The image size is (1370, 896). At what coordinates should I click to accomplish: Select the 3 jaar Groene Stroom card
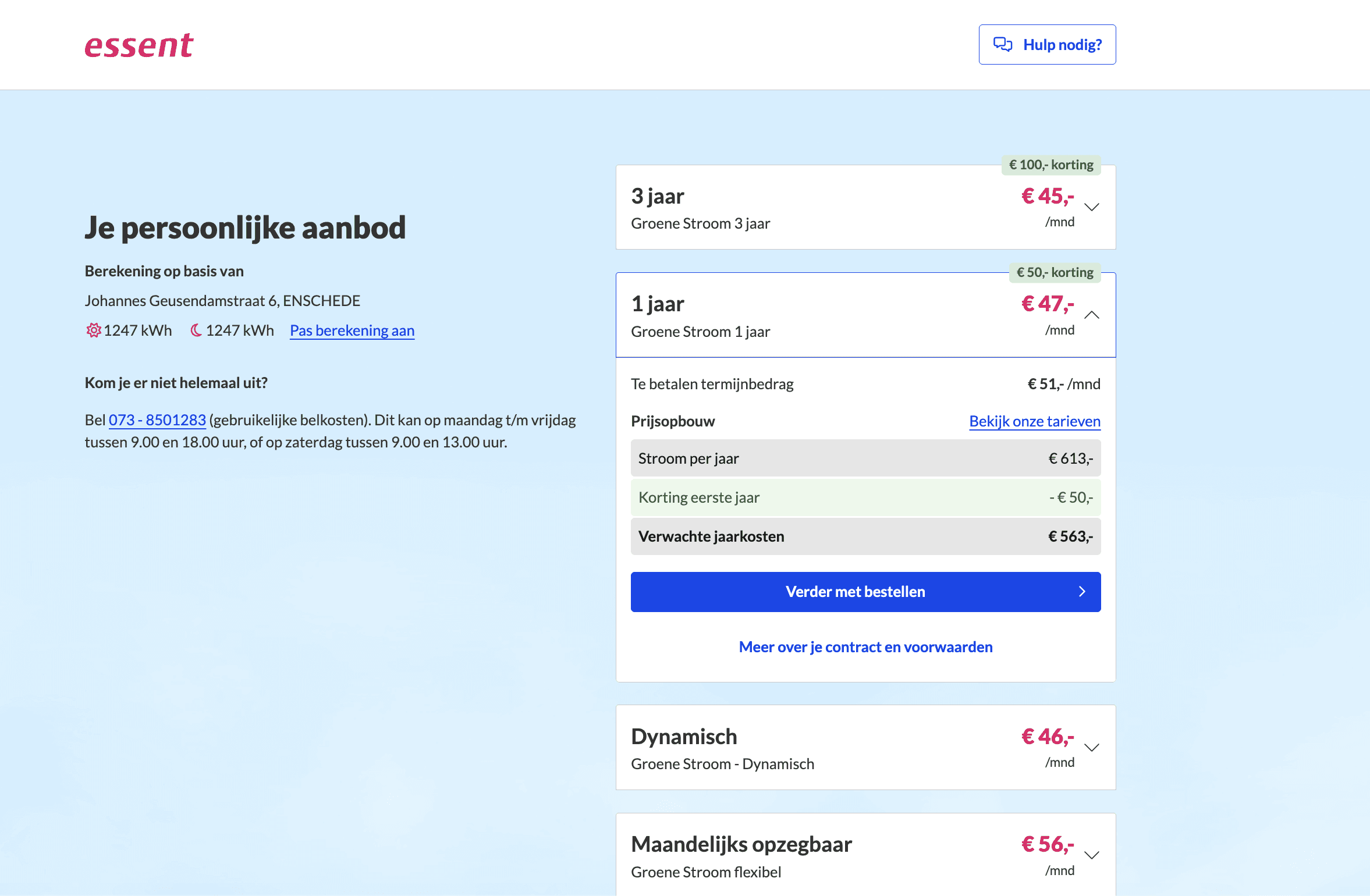tap(815, 208)
